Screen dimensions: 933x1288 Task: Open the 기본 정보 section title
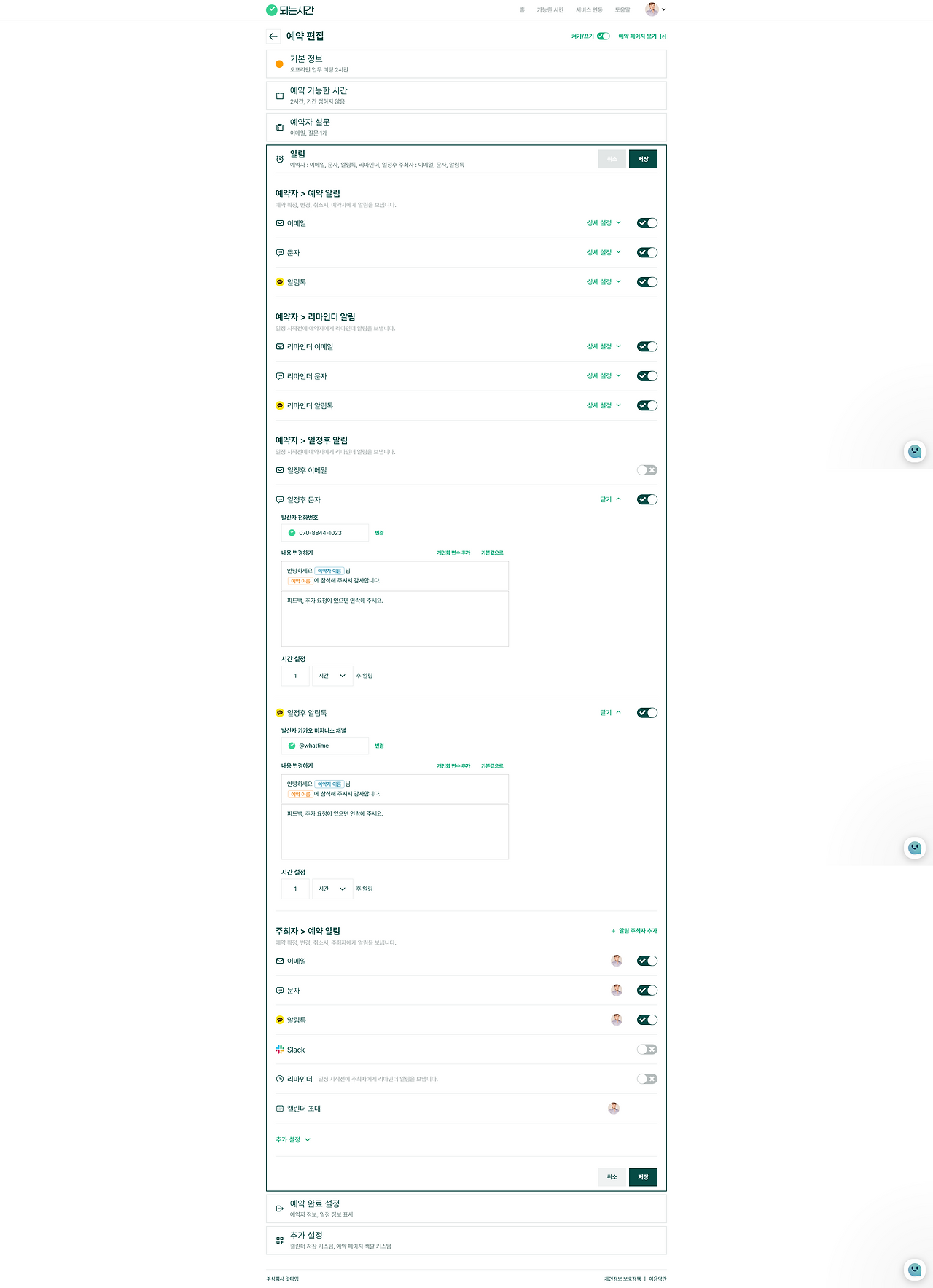306,59
